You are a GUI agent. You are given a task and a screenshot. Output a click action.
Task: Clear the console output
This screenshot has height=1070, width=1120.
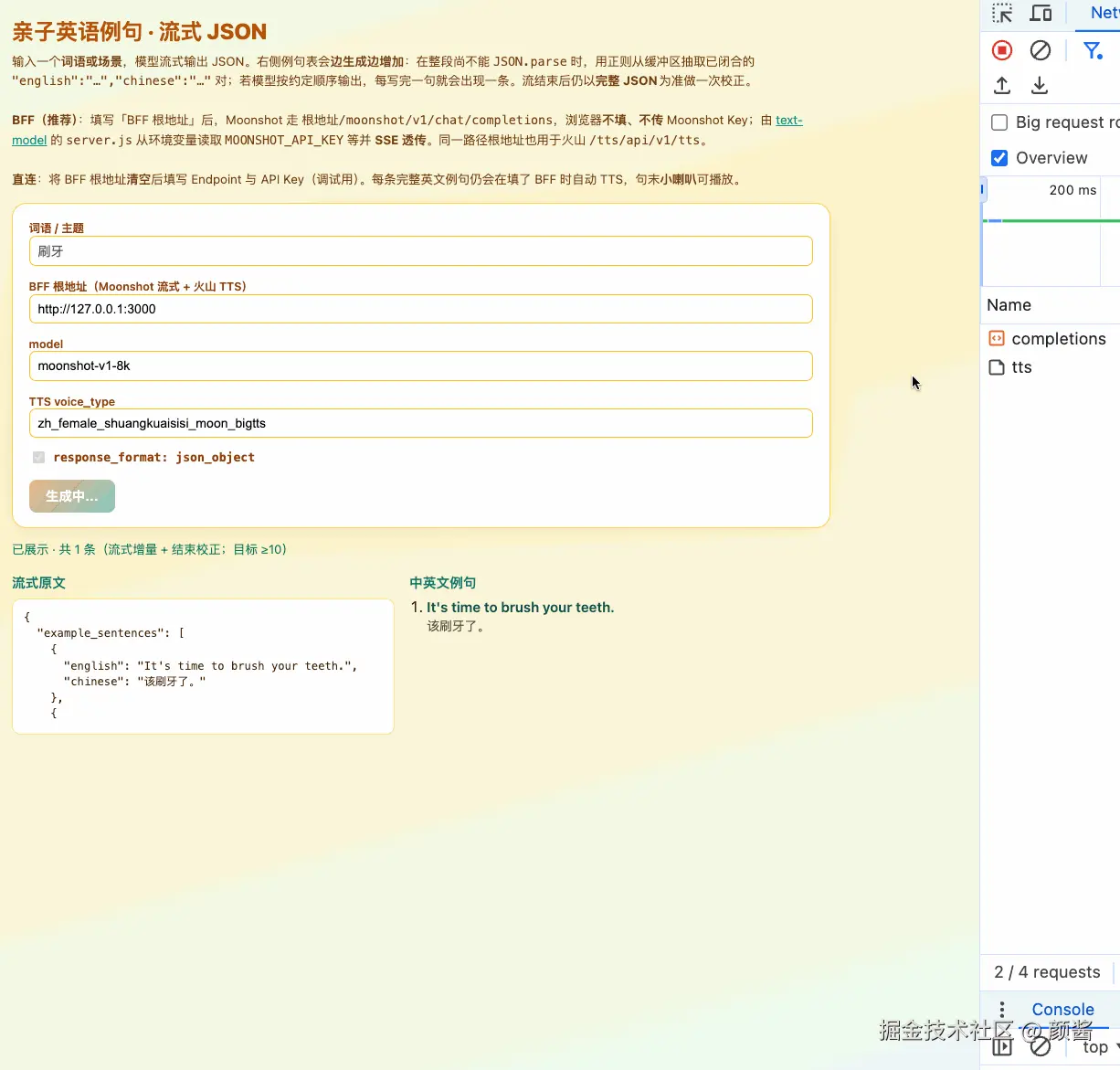click(x=1041, y=1046)
